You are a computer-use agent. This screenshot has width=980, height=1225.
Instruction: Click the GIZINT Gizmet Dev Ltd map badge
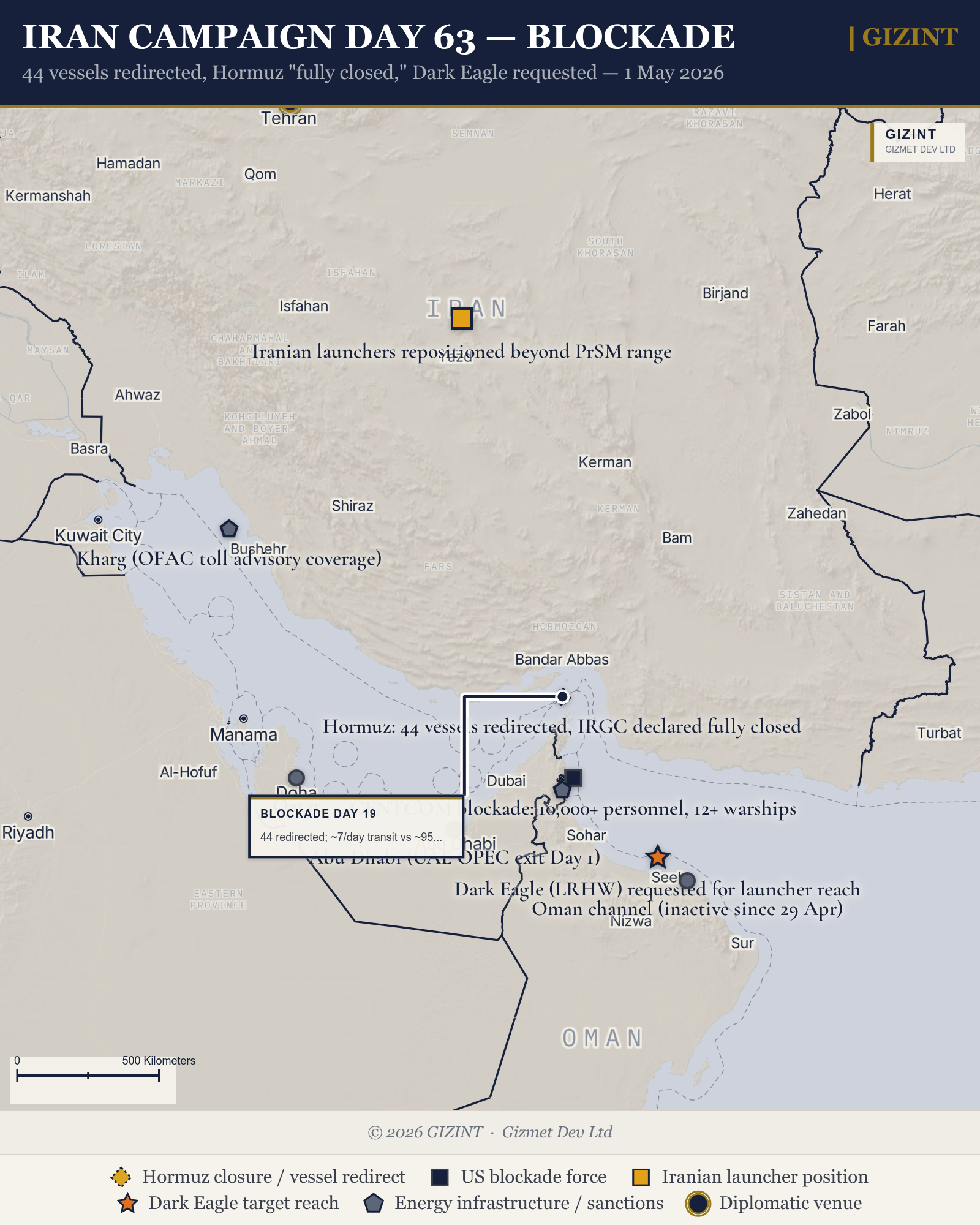click(918, 141)
